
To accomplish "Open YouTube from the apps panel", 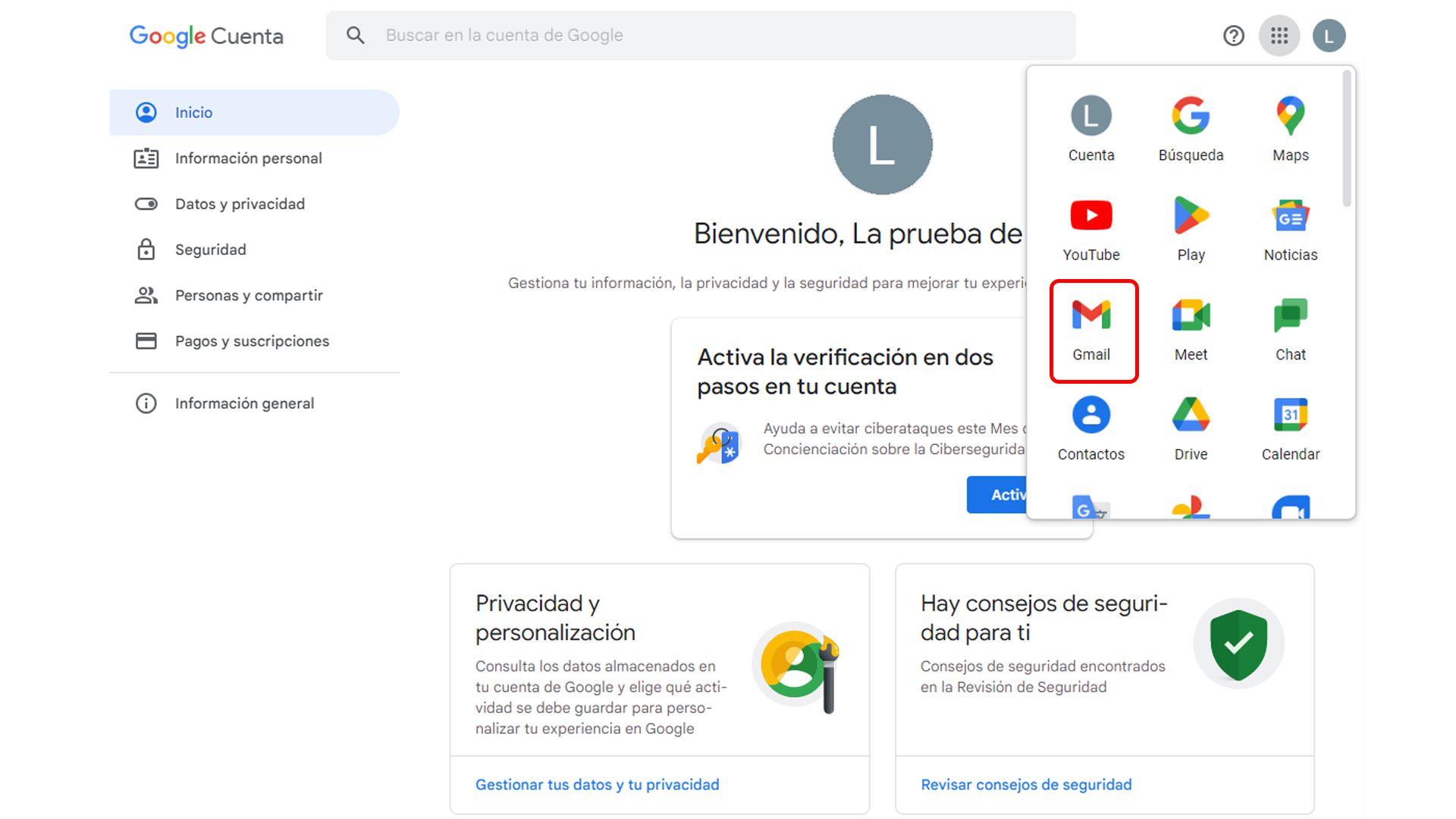I will (x=1090, y=227).
